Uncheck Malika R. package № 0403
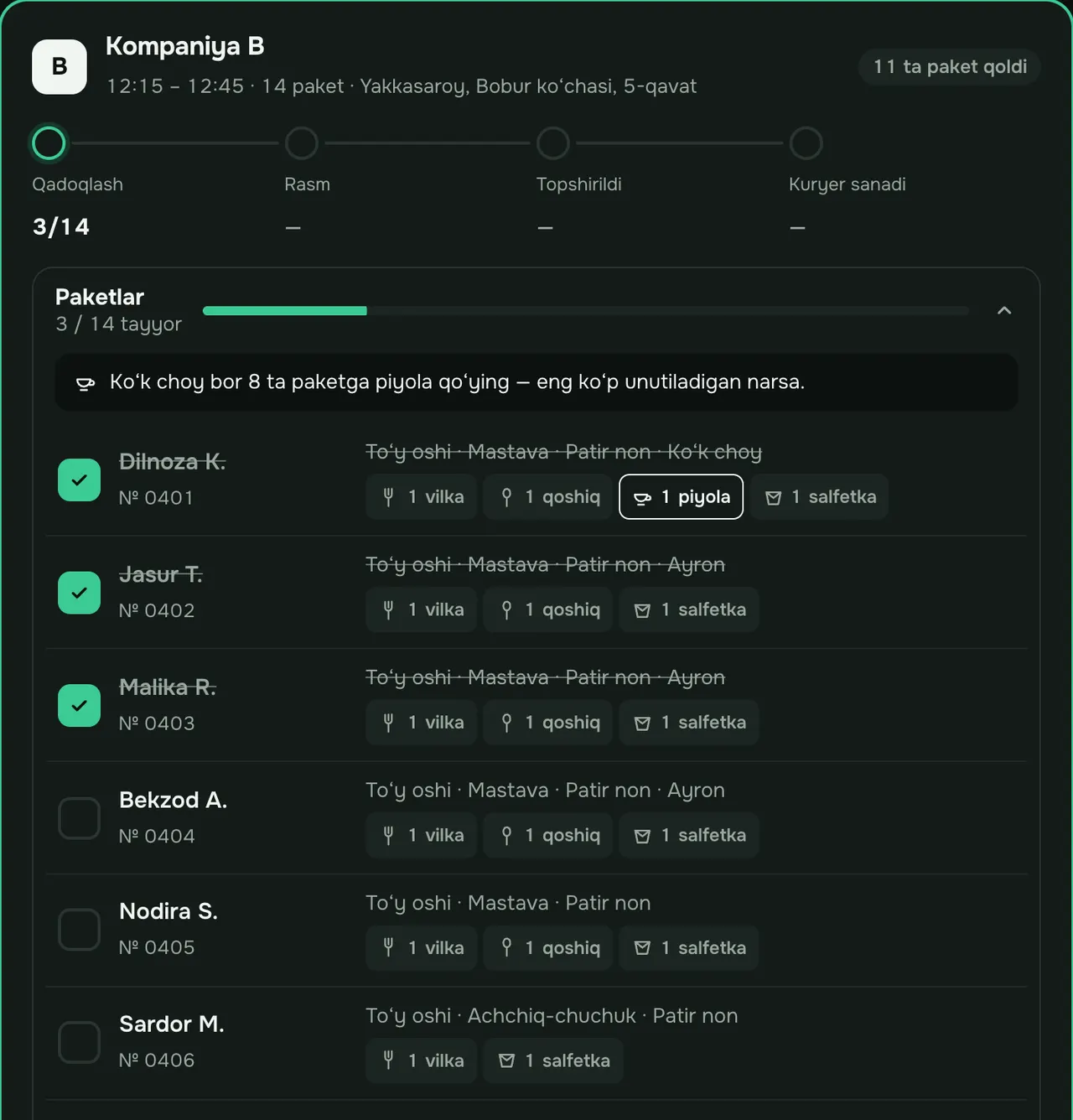The image size is (1073, 1120). point(79,706)
